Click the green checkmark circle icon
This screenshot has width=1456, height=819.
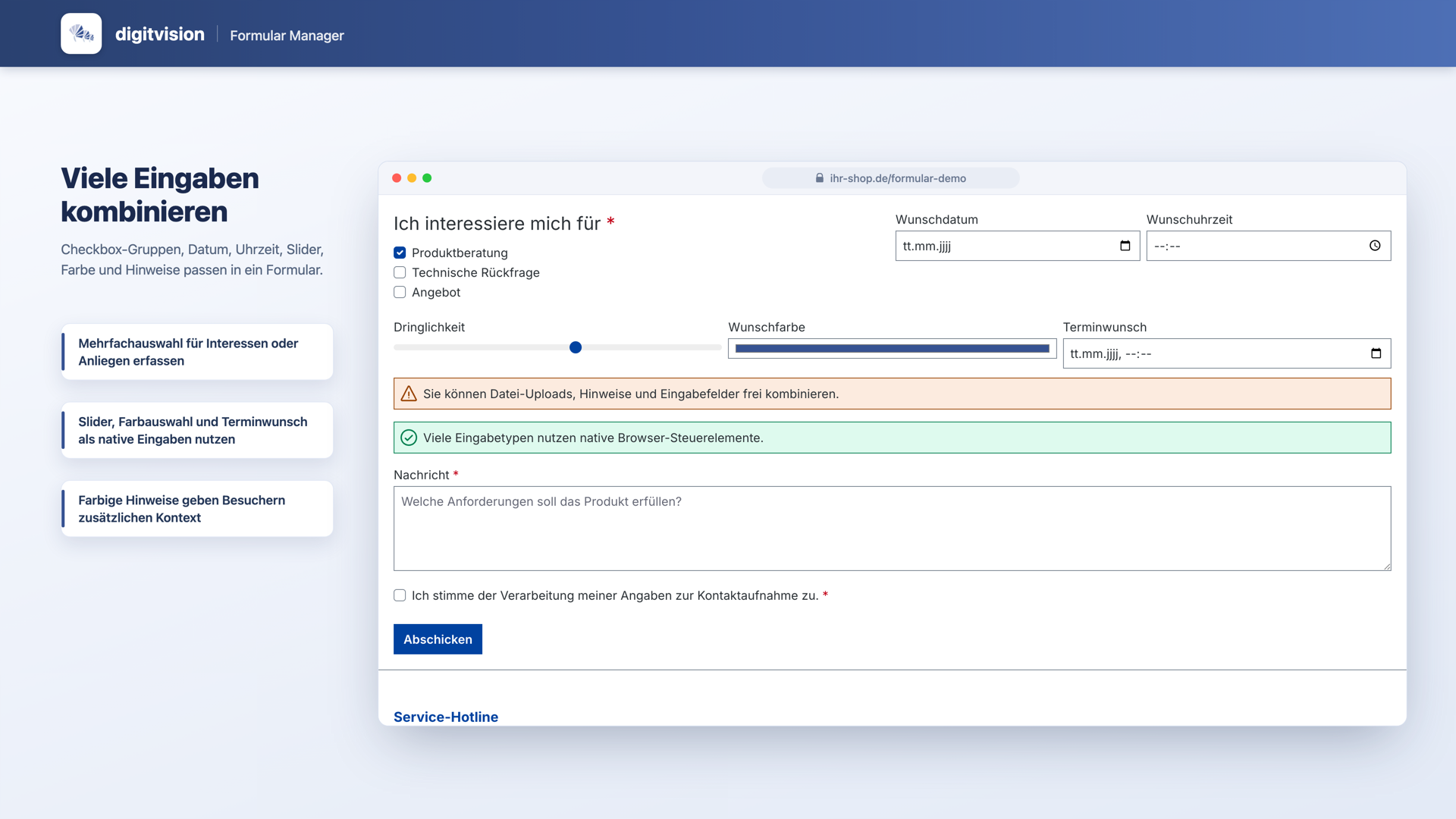(409, 438)
